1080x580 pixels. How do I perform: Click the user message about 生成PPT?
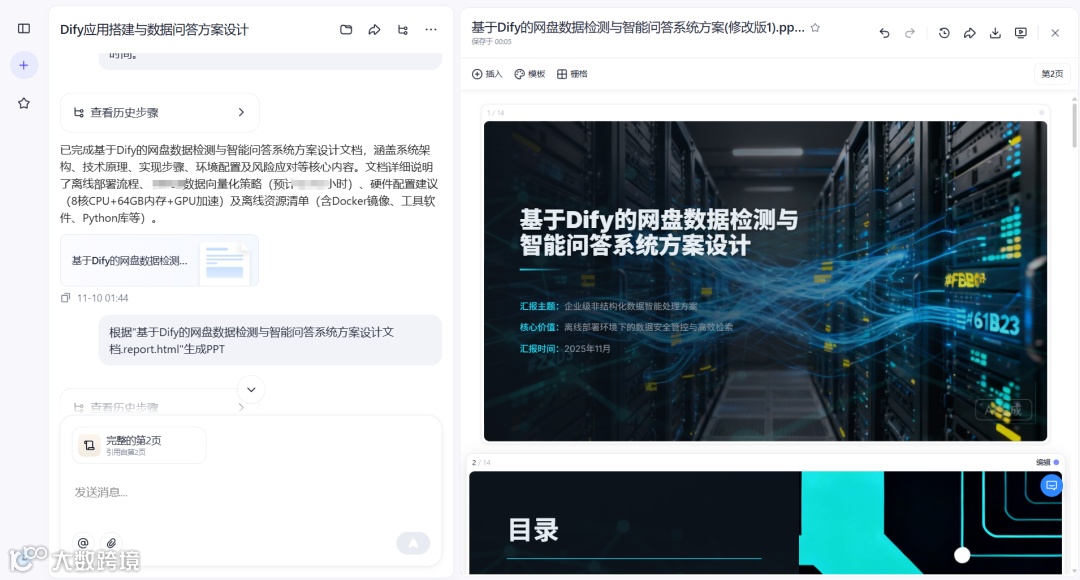tap(270, 340)
